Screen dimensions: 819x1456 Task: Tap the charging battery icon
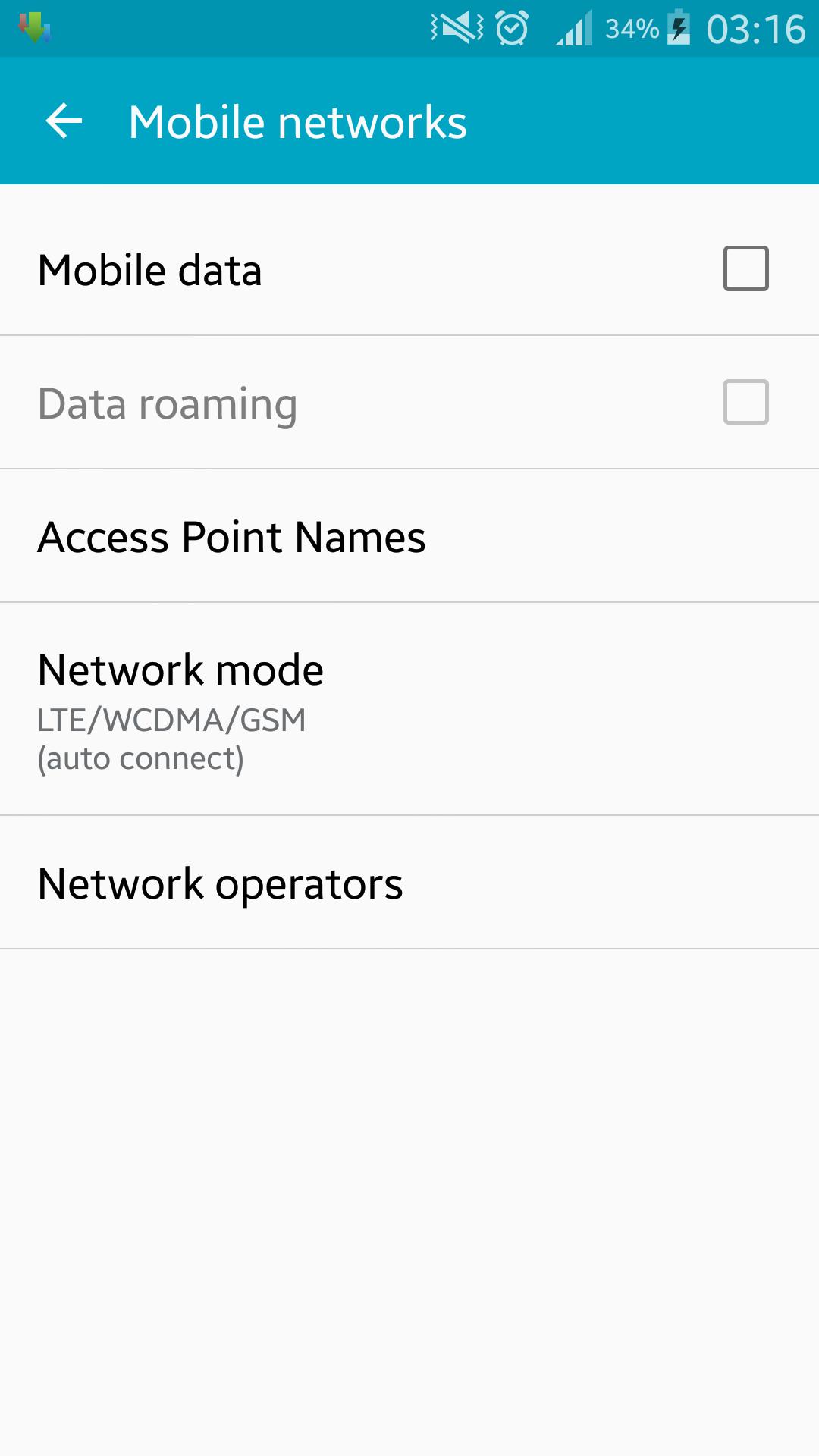click(x=679, y=28)
